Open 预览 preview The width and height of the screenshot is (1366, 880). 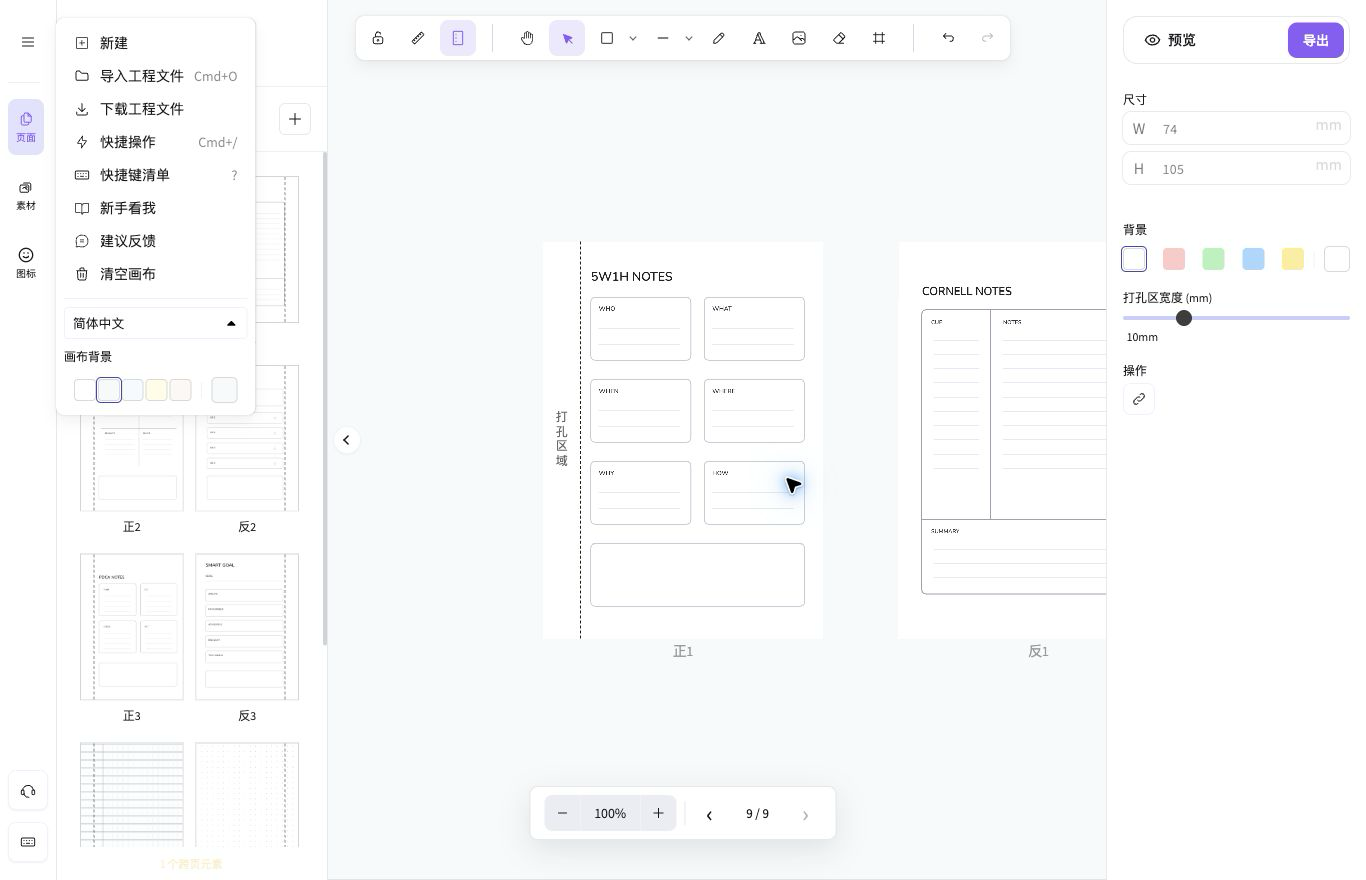click(x=1170, y=40)
